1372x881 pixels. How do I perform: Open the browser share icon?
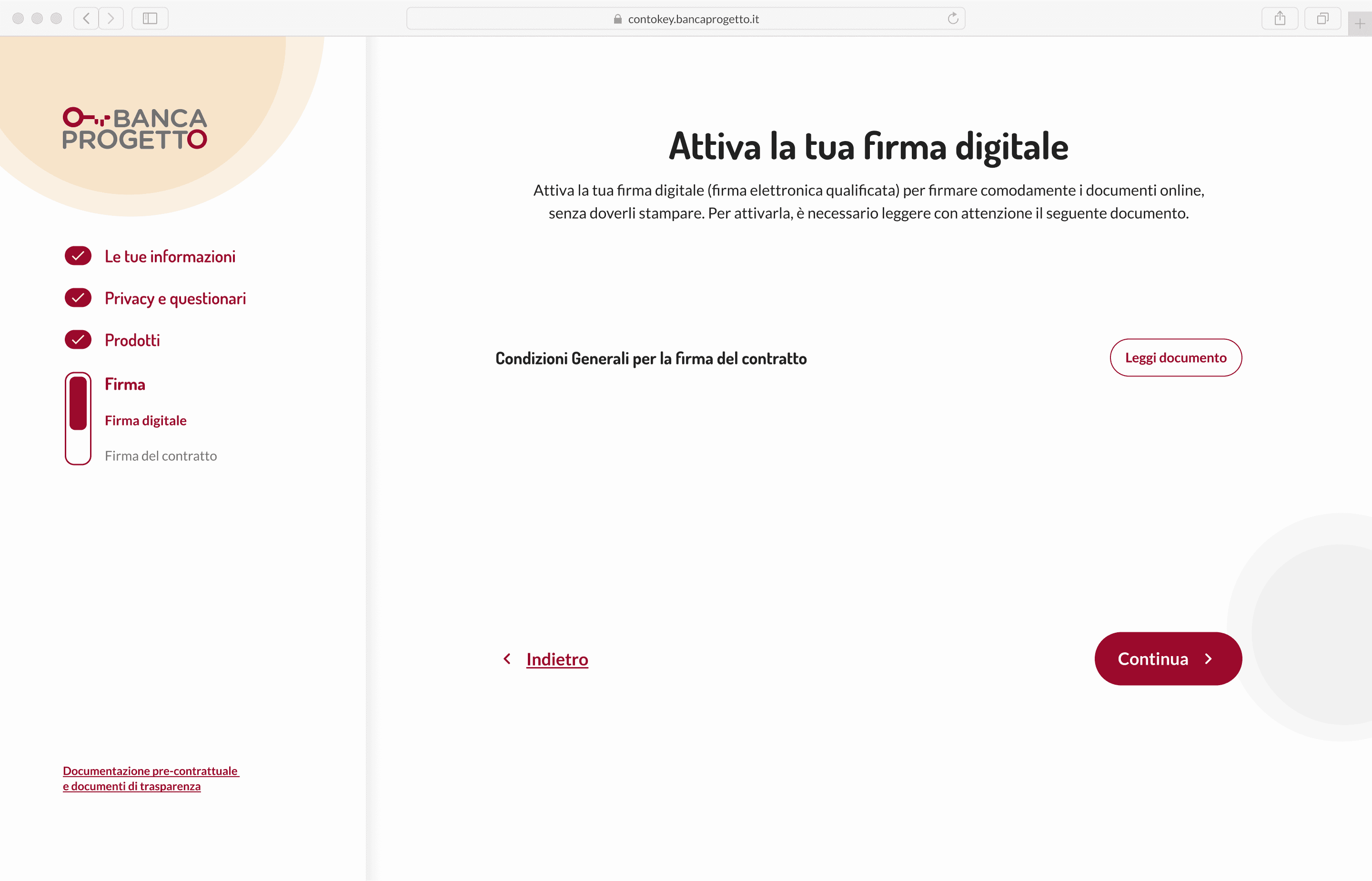tap(1280, 18)
